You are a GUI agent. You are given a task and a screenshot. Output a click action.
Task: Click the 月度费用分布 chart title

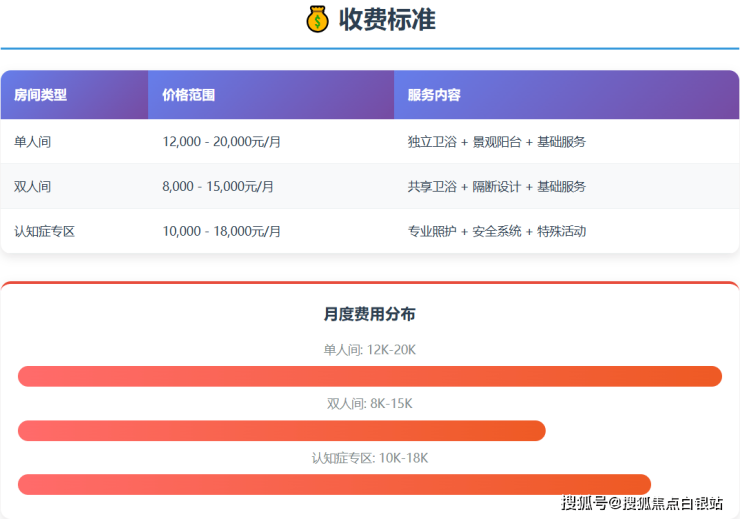(370, 314)
